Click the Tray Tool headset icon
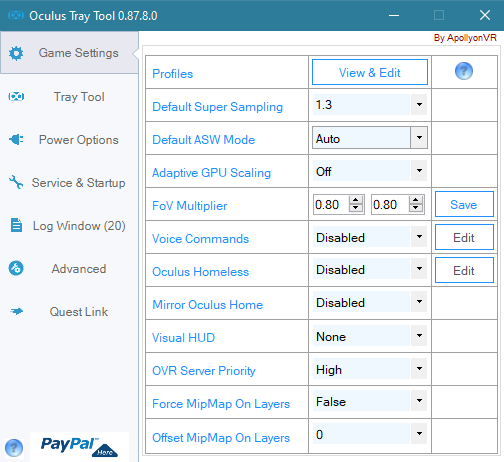 tap(16, 97)
